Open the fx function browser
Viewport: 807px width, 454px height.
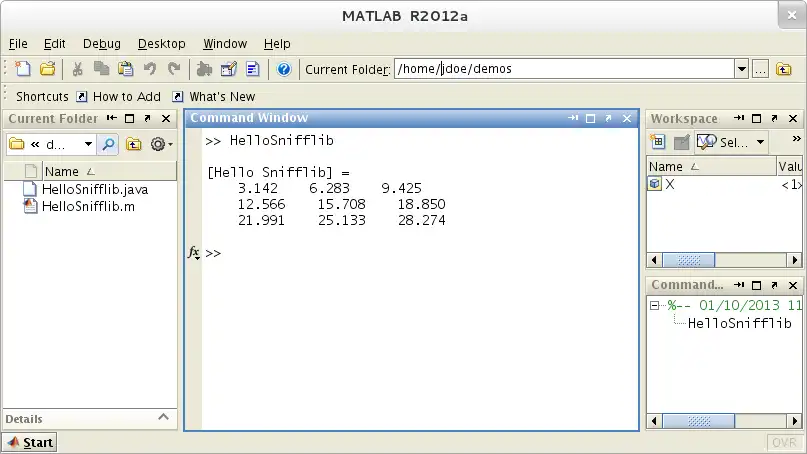click(x=194, y=253)
